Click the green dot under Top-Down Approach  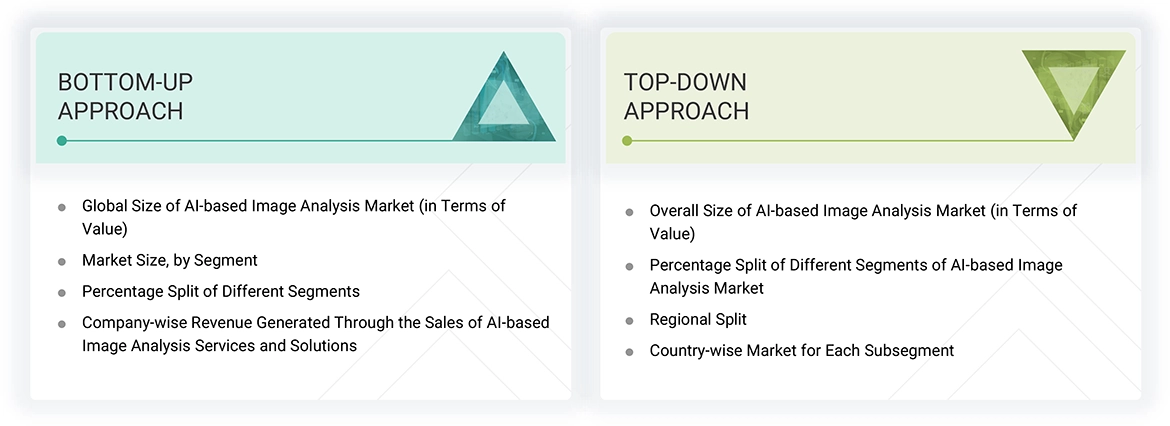click(x=627, y=141)
